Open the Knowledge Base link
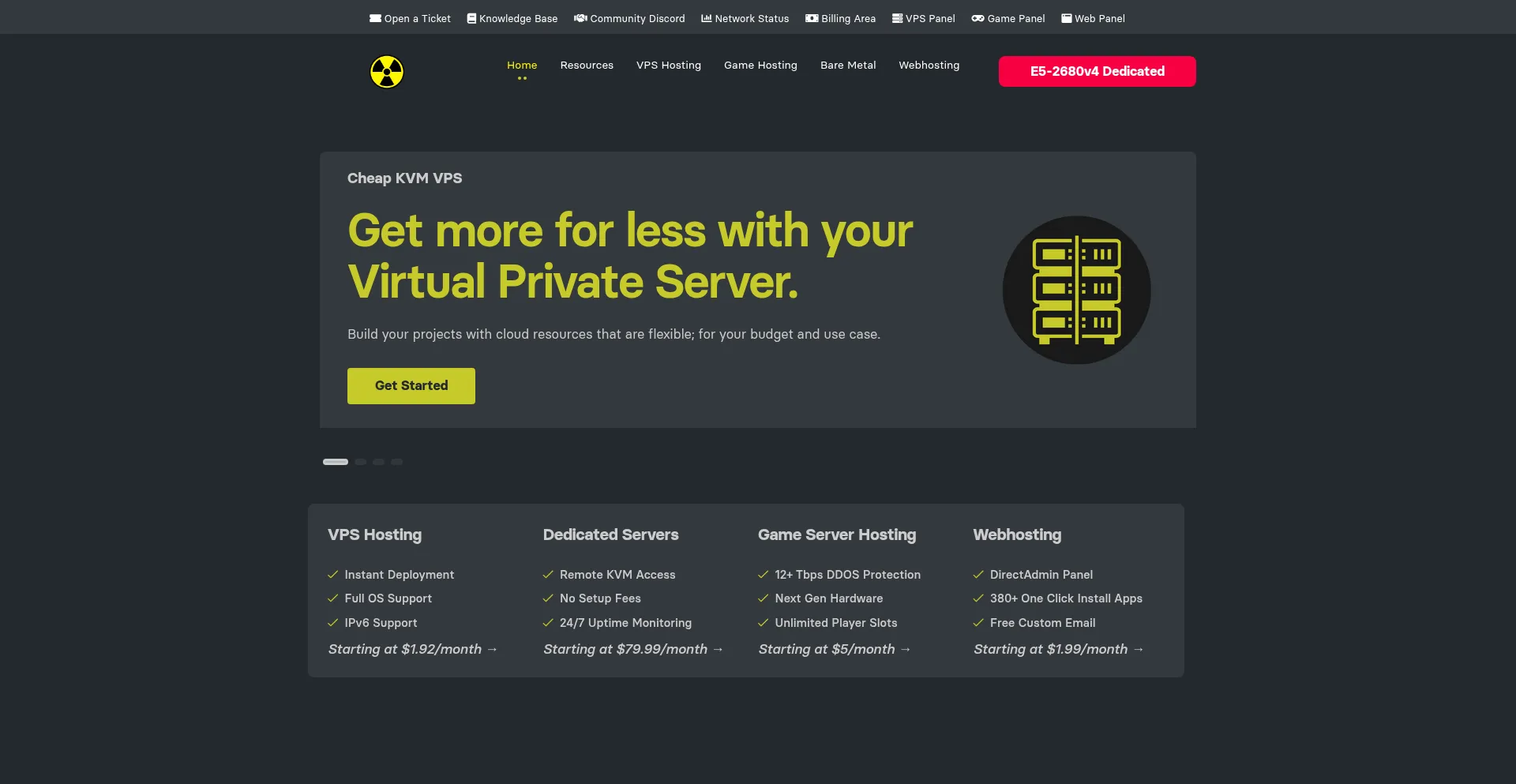The width and height of the screenshot is (1516, 784). pos(512,18)
